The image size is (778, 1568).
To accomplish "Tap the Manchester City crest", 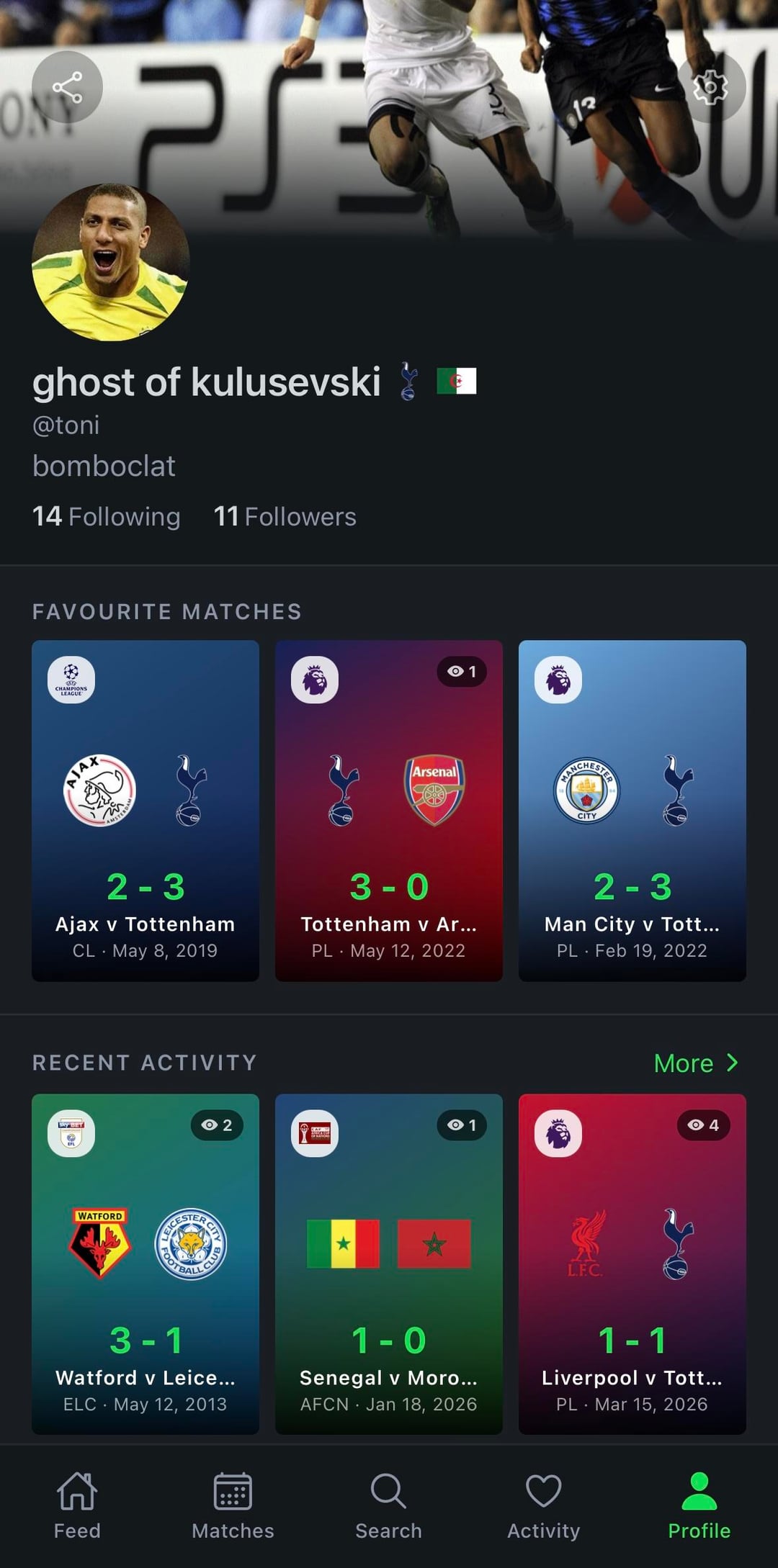I will [586, 790].
